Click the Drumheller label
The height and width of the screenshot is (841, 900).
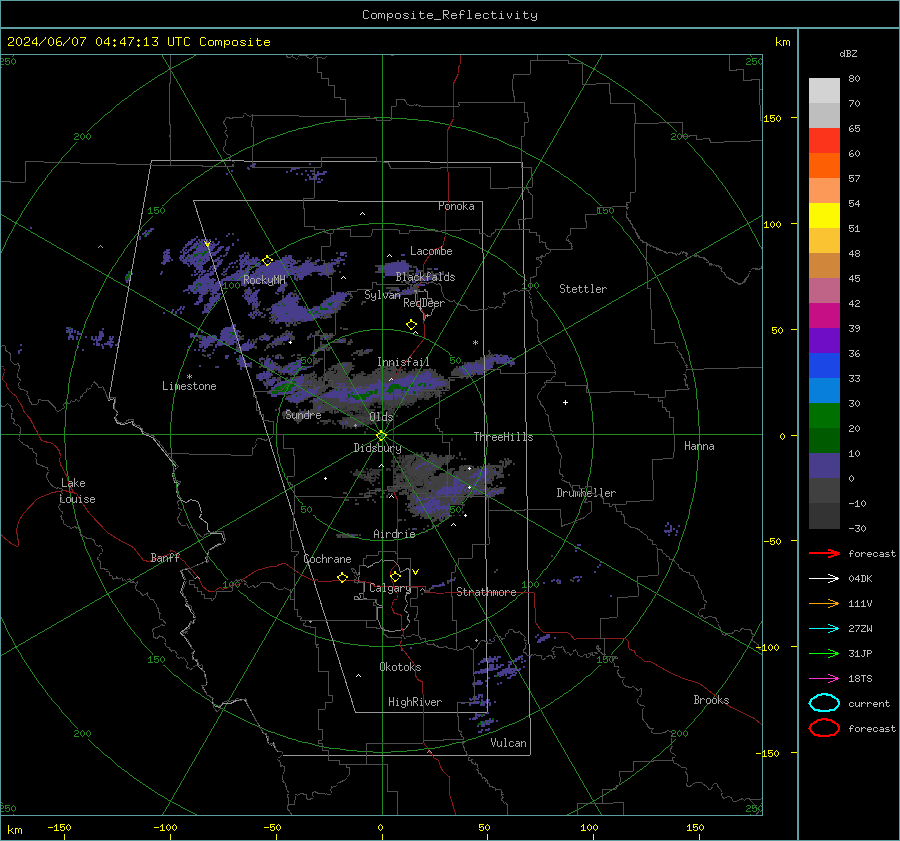pos(586,493)
